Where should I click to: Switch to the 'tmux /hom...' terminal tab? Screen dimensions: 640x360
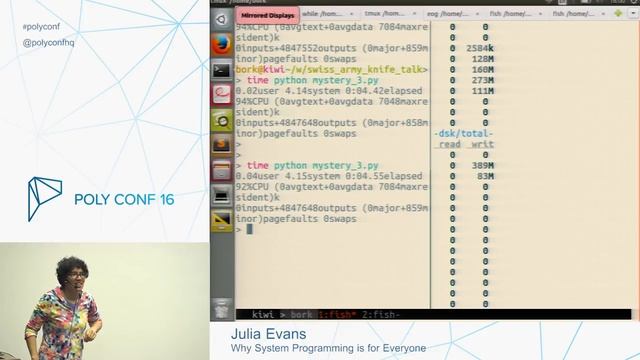[384, 14]
